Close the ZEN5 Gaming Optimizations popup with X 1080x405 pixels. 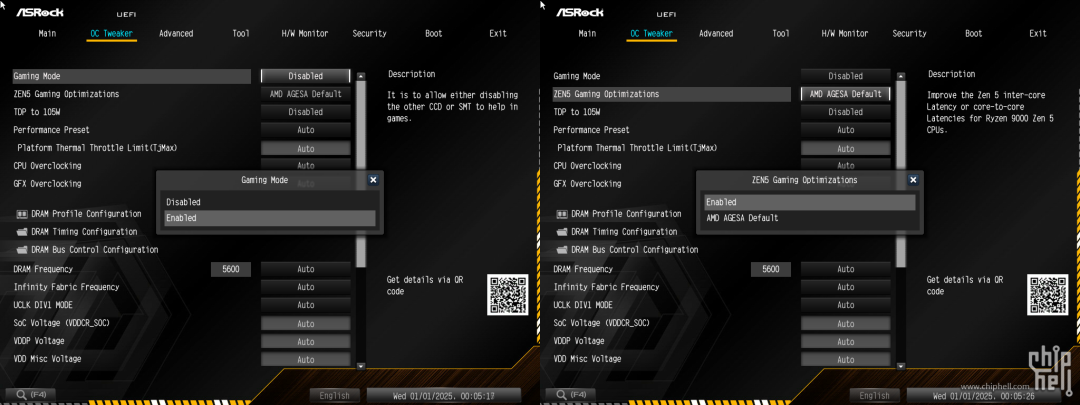point(913,180)
